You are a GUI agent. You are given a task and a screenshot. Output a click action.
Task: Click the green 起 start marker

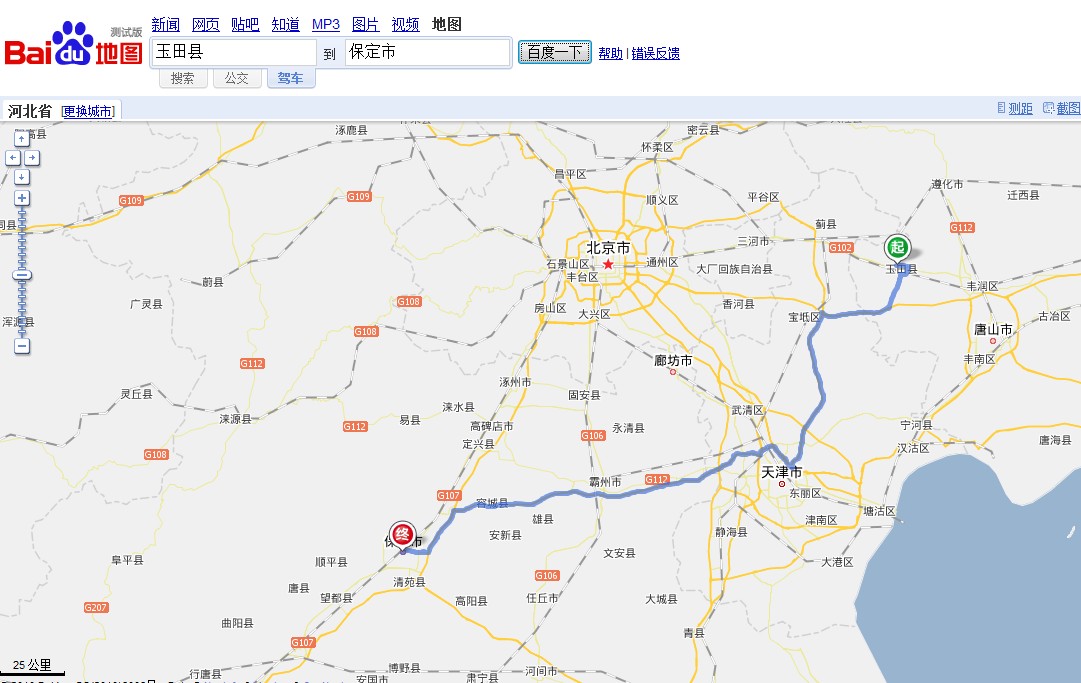pyautogui.click(x=897, y=247)
